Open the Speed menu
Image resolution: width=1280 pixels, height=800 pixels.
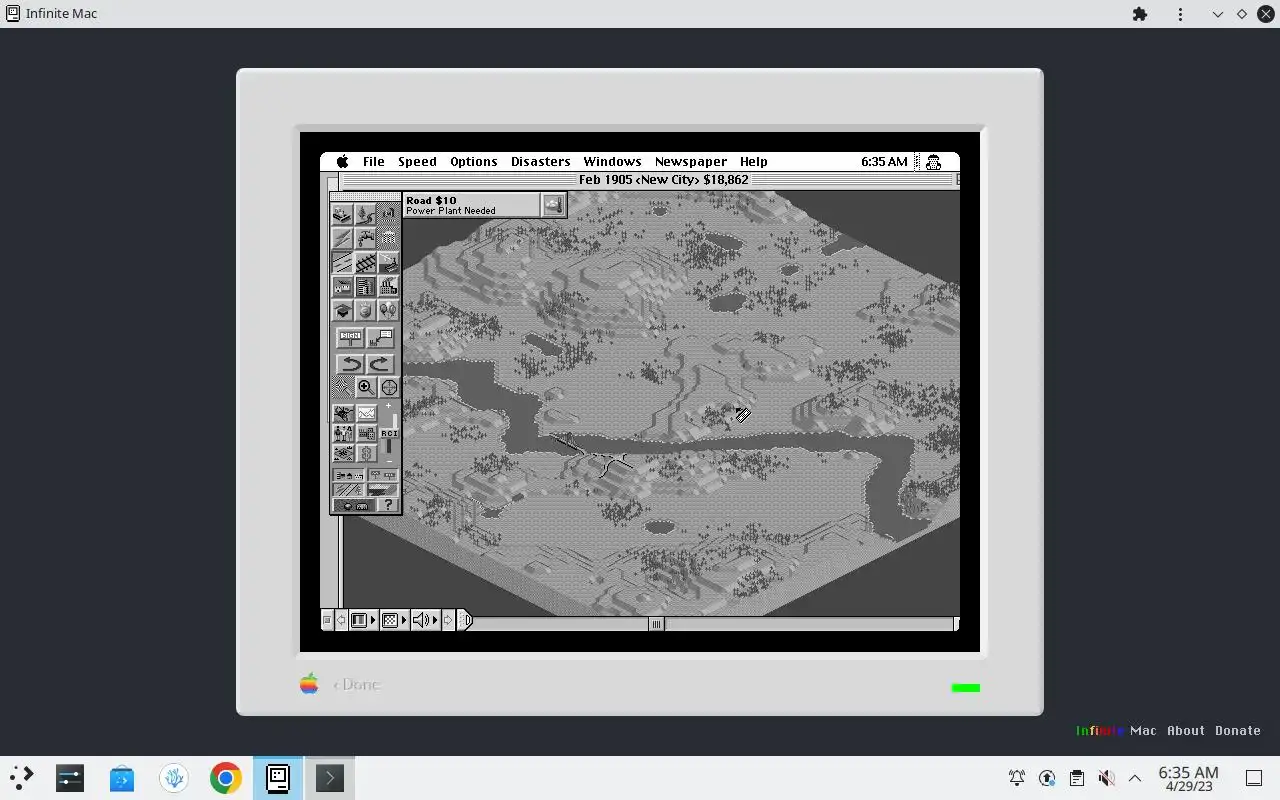tap(417, 162)
